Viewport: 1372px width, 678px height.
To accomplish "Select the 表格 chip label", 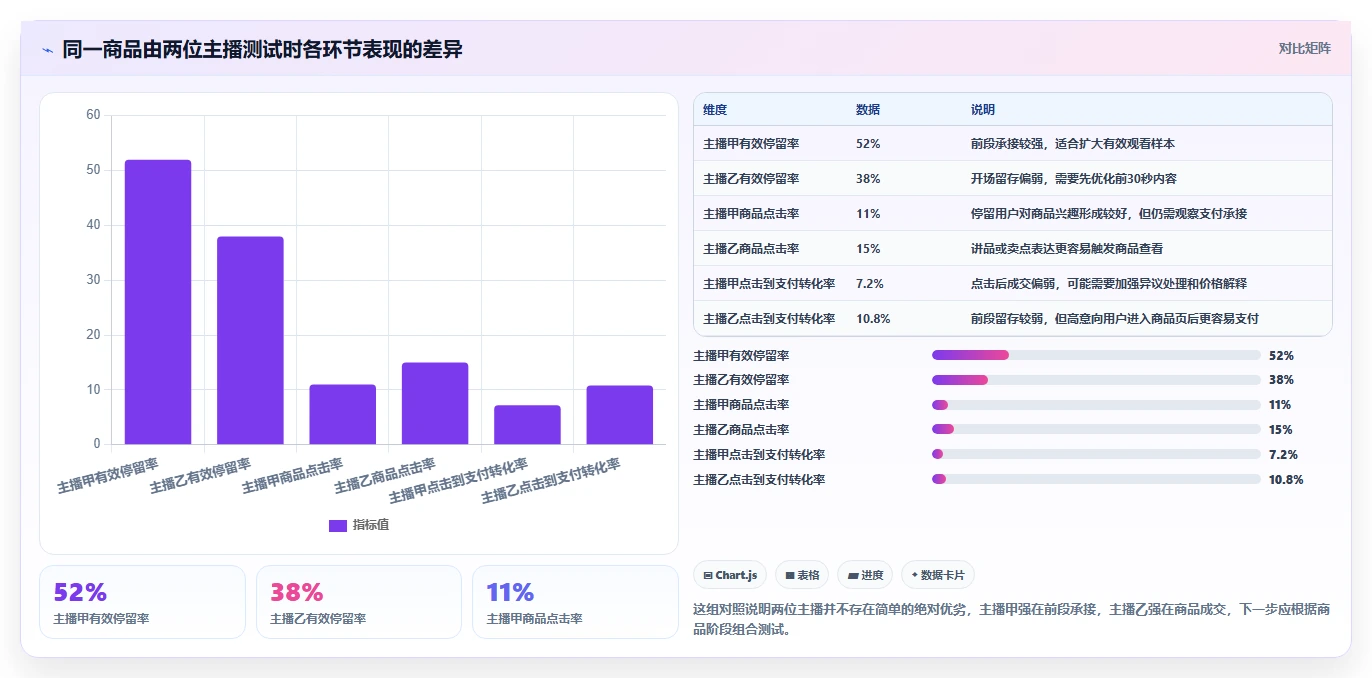I will point(808,575).
